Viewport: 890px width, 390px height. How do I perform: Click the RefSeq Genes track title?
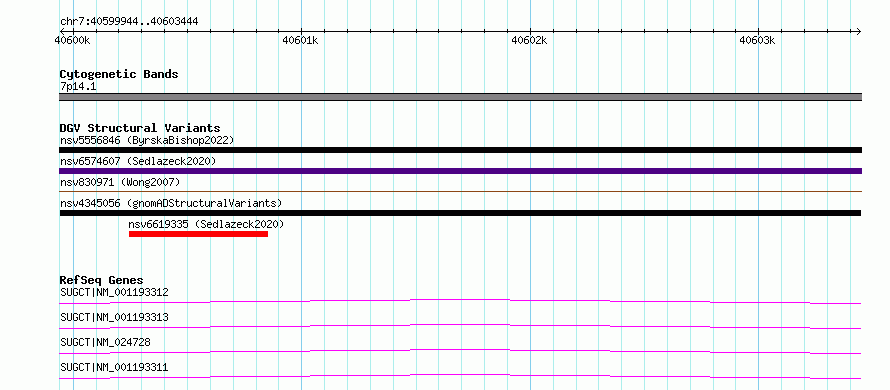[x=101, y=280]
